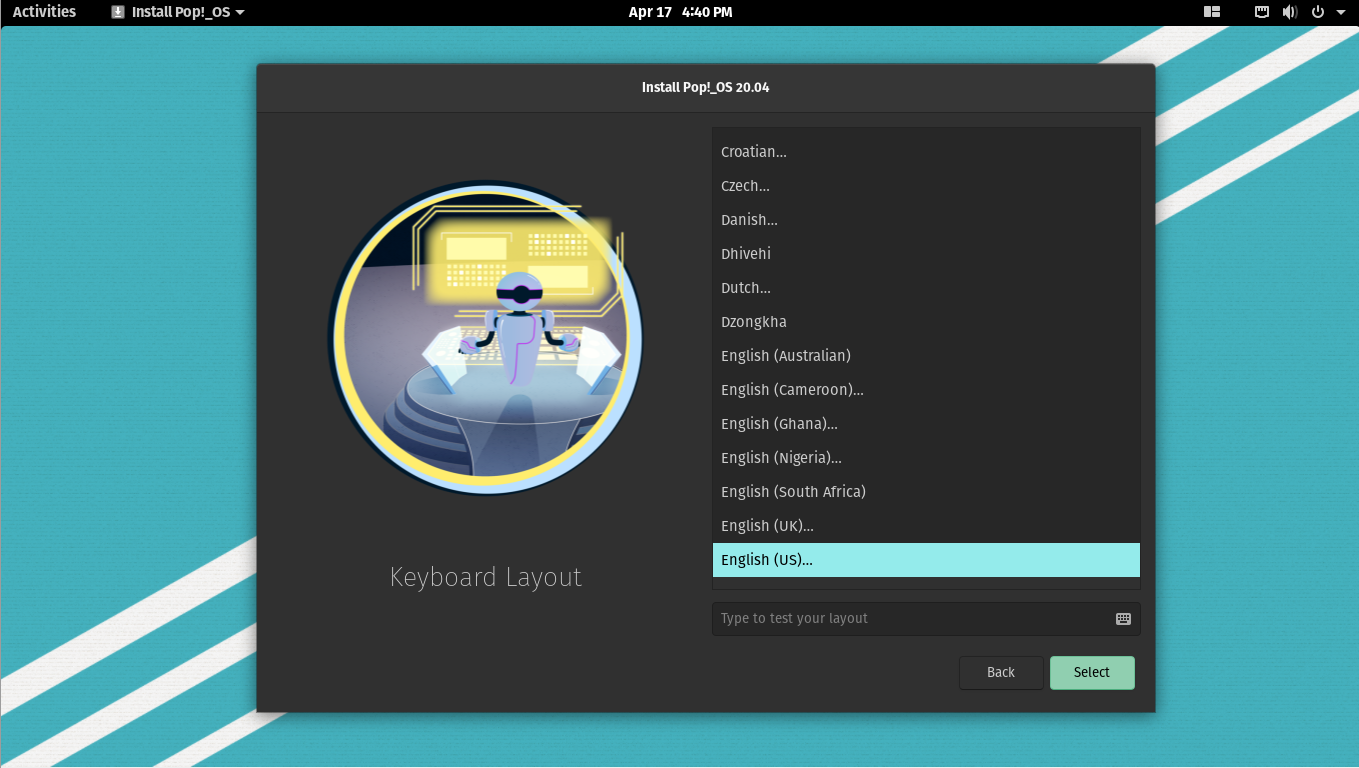Click the layout test input field
The image size is (1359, 768).
click(x=900, y=618)
